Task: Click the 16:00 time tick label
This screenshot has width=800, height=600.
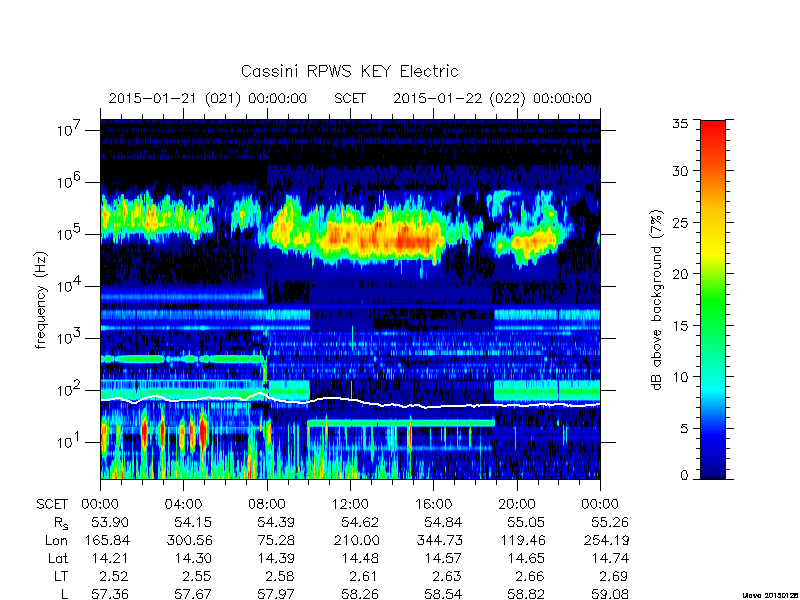Action: [433, 505]
